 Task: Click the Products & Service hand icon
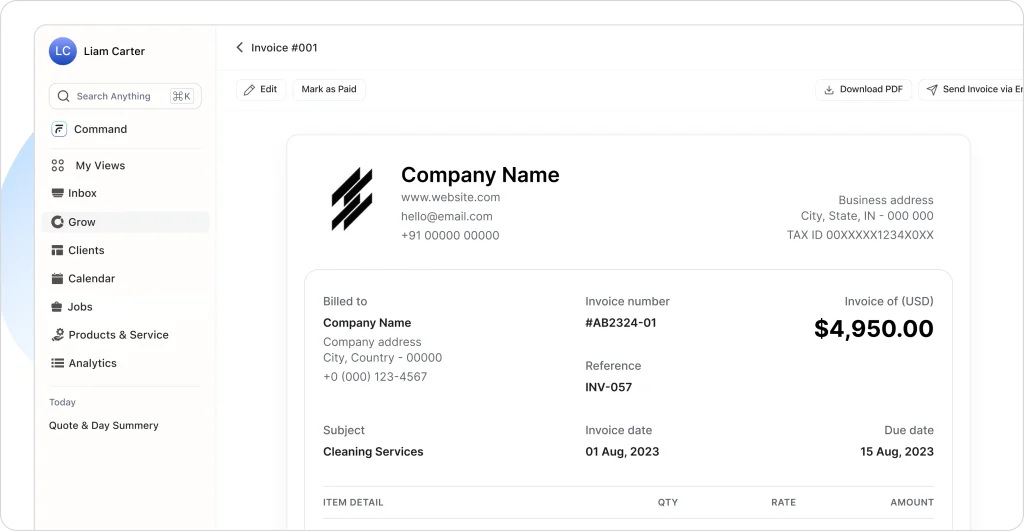tap(57, 334)
